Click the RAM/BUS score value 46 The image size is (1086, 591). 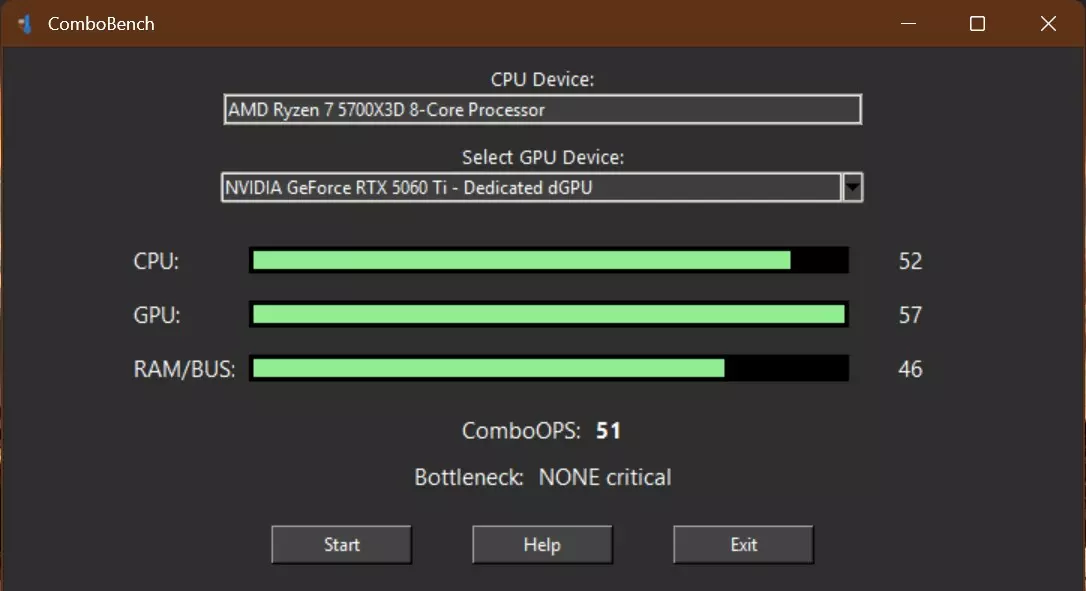pos(910,369)
